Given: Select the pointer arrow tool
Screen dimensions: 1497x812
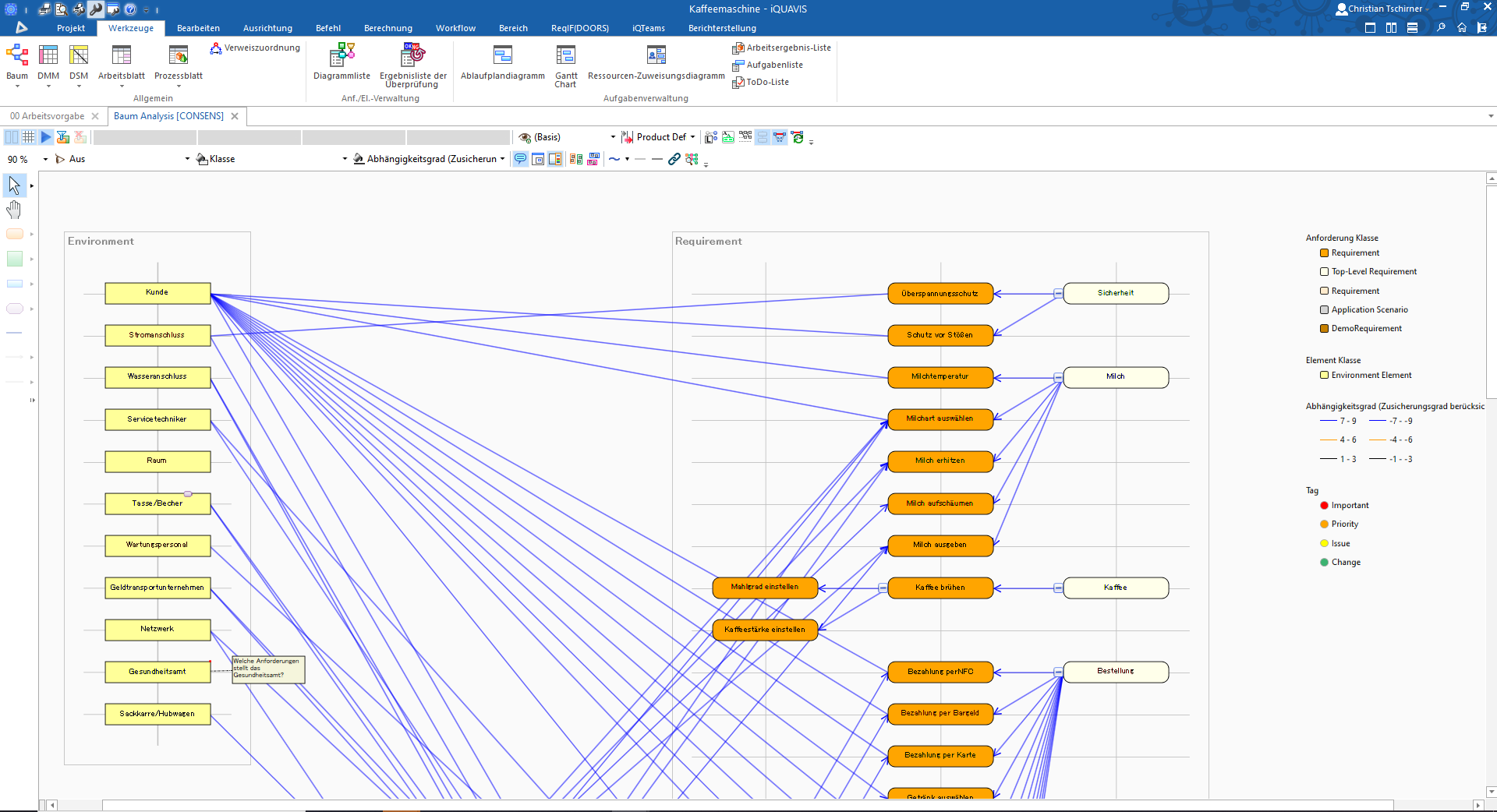Looking at the screenshot, I should click(x=14, y=185).
